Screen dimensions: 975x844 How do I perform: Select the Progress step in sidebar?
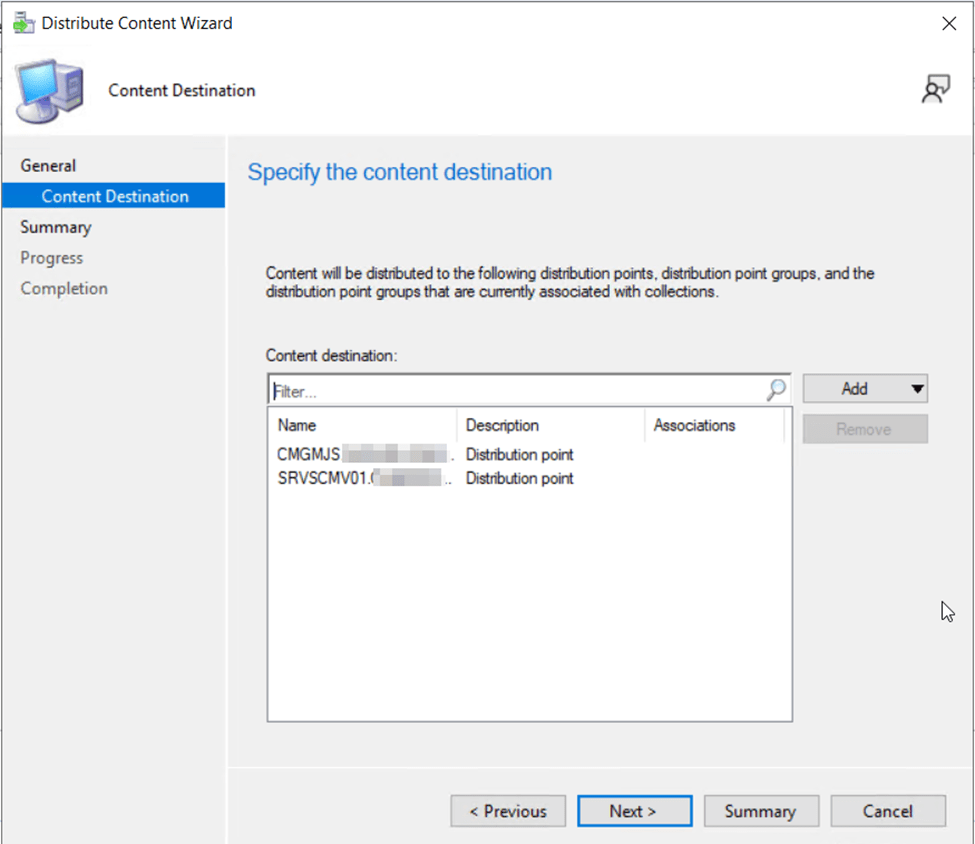pyautogui.click(x=52, y=258)
